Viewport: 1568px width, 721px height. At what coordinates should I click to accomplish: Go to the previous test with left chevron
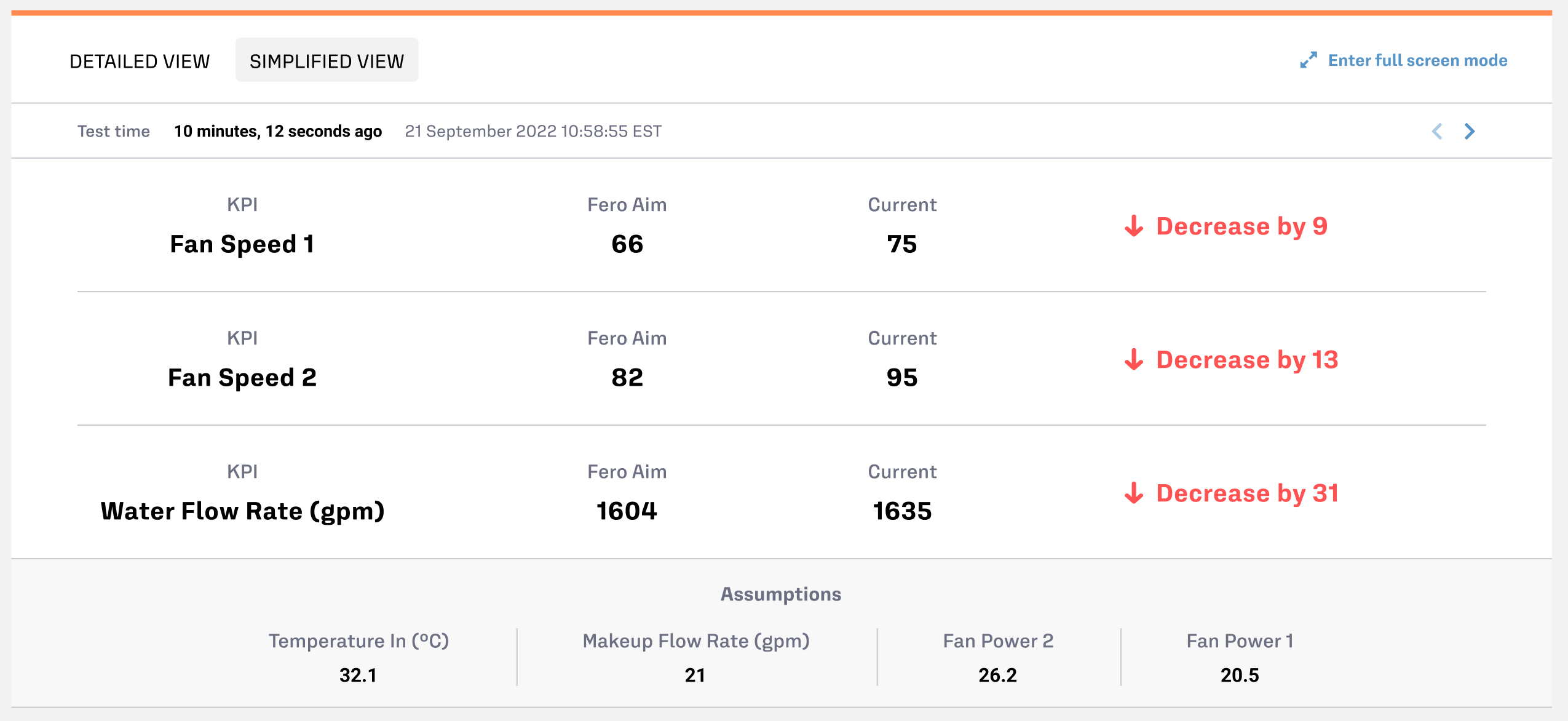click(x=1437, y=131)
